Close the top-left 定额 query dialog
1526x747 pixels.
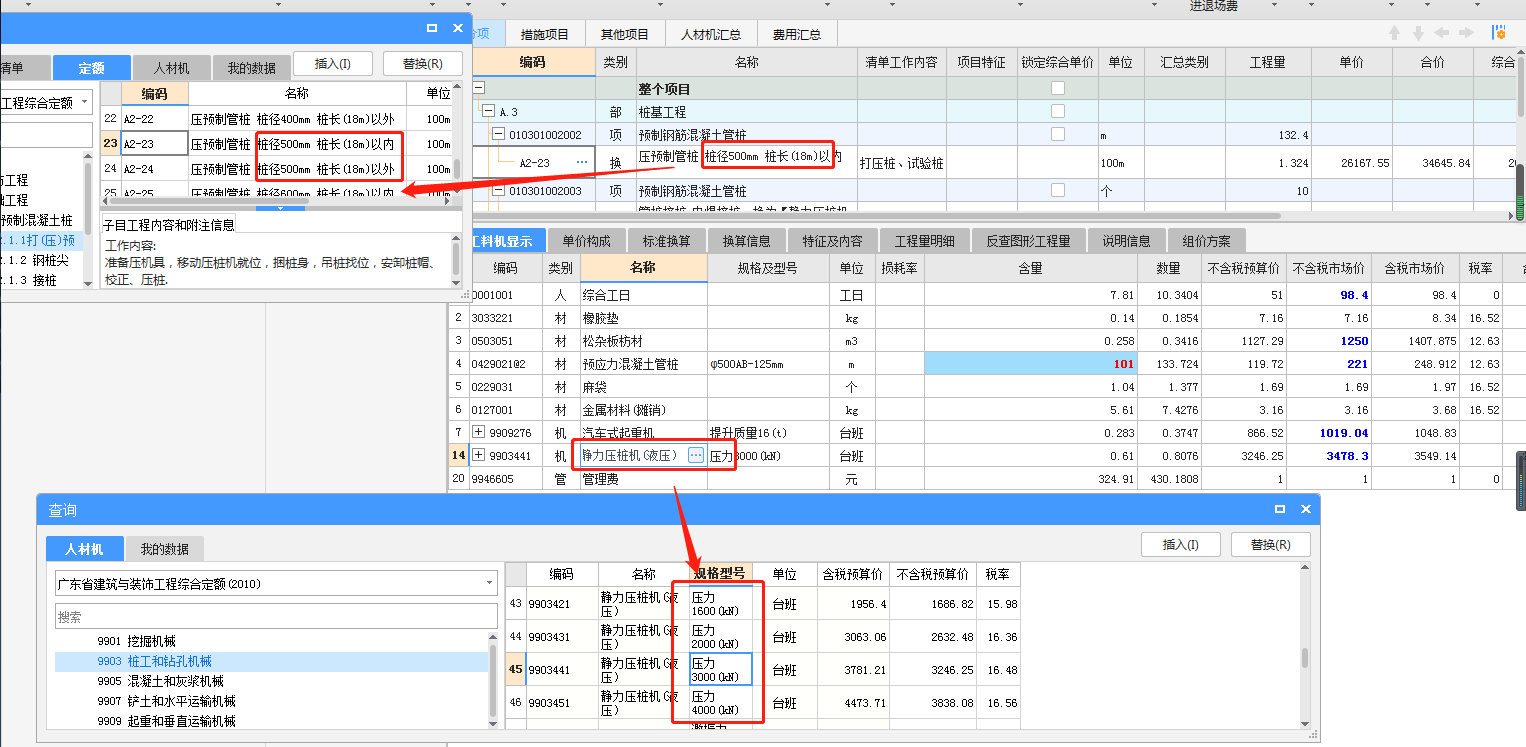tap(458, 29)
